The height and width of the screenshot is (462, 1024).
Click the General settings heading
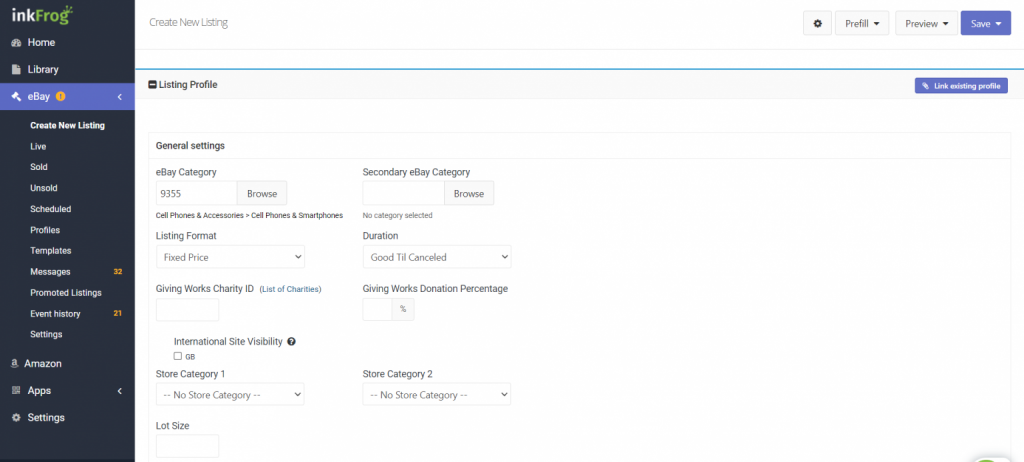190,146
